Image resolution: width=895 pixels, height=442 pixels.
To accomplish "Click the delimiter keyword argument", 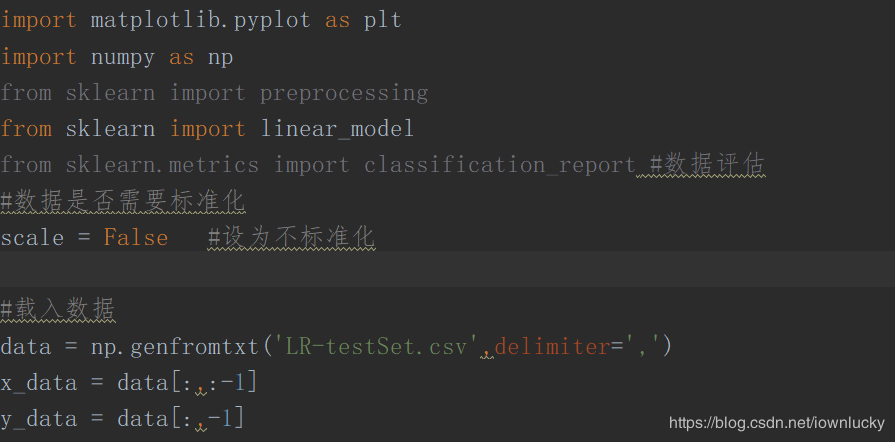I will (552, 347).
